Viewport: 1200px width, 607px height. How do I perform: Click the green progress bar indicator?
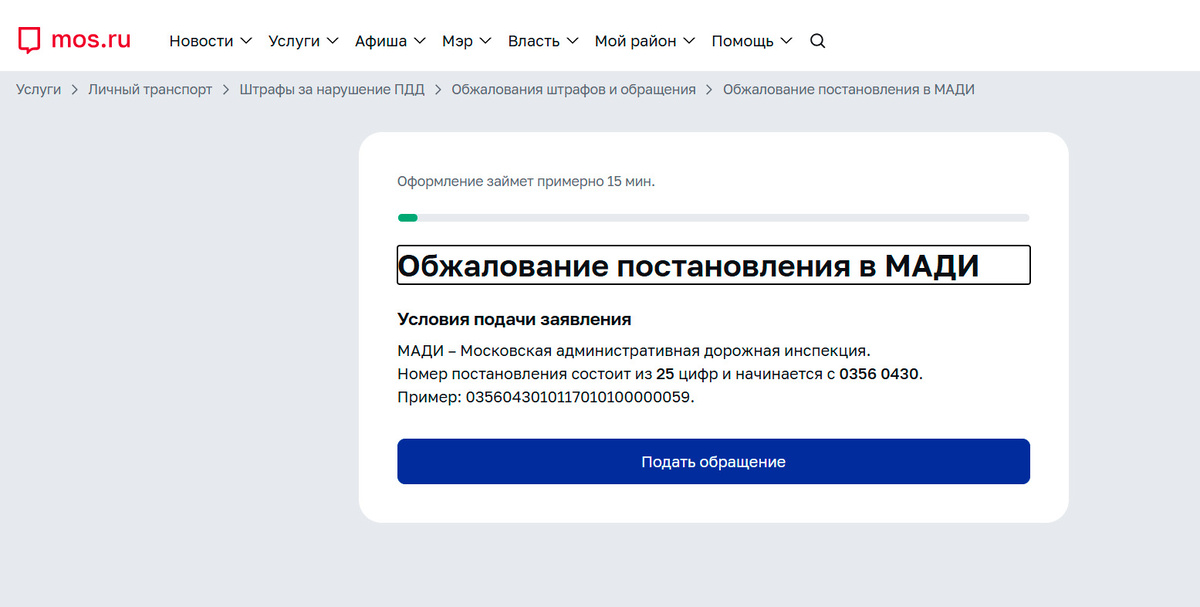[x=408, y=217]
